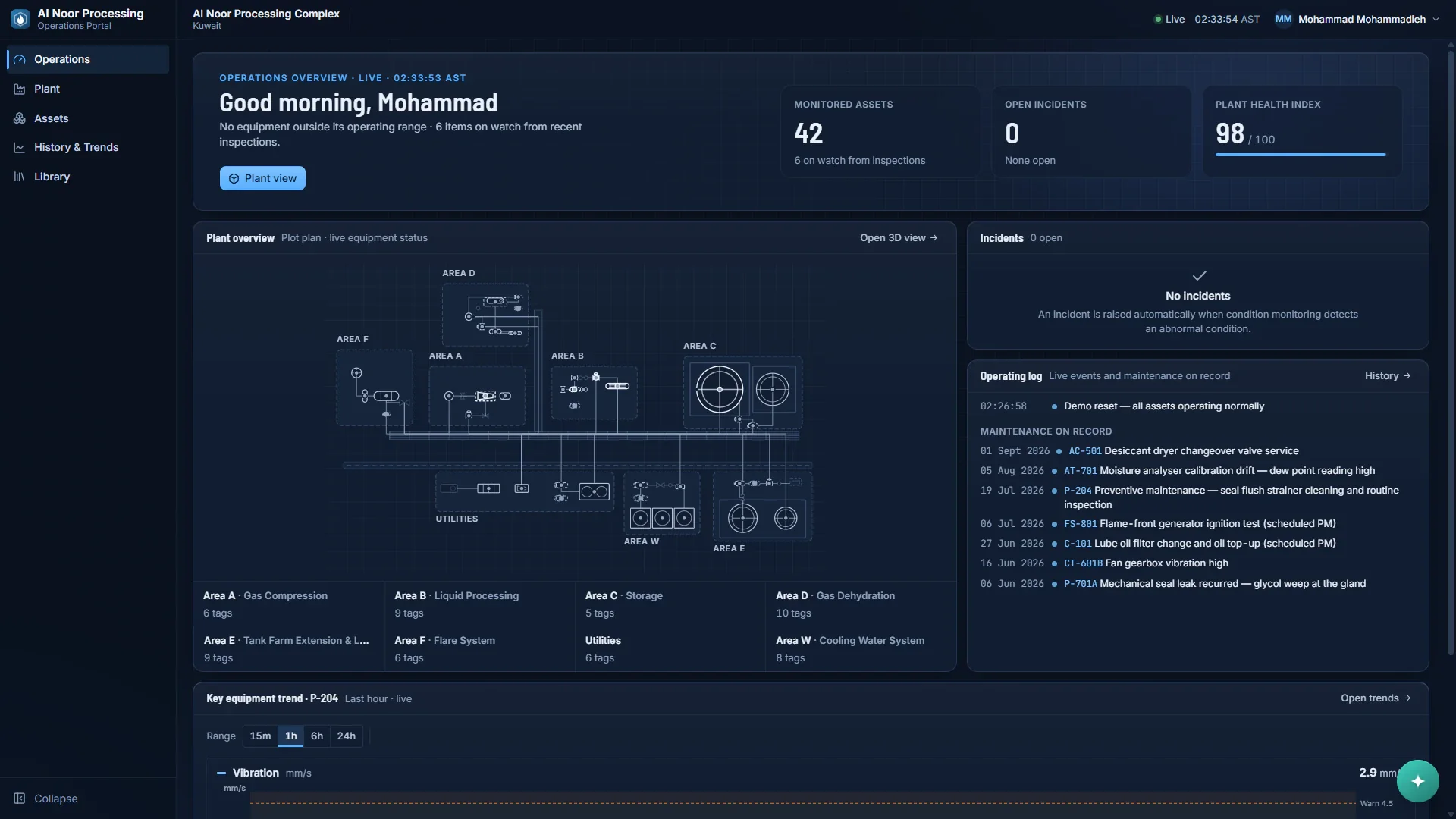Click the large storage tank in Area C
The image size is (1456, 819).
720,389
